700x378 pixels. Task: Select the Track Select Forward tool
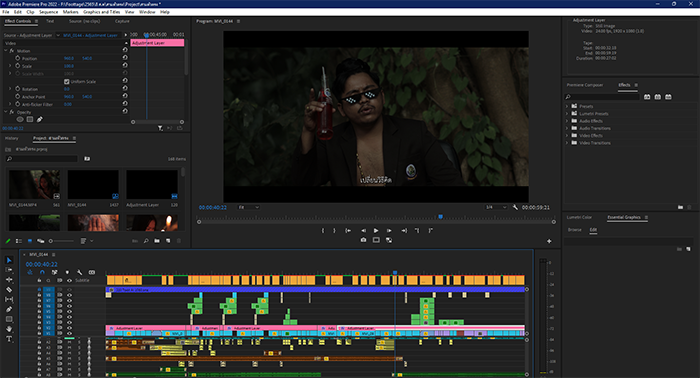tap(9, 270)
